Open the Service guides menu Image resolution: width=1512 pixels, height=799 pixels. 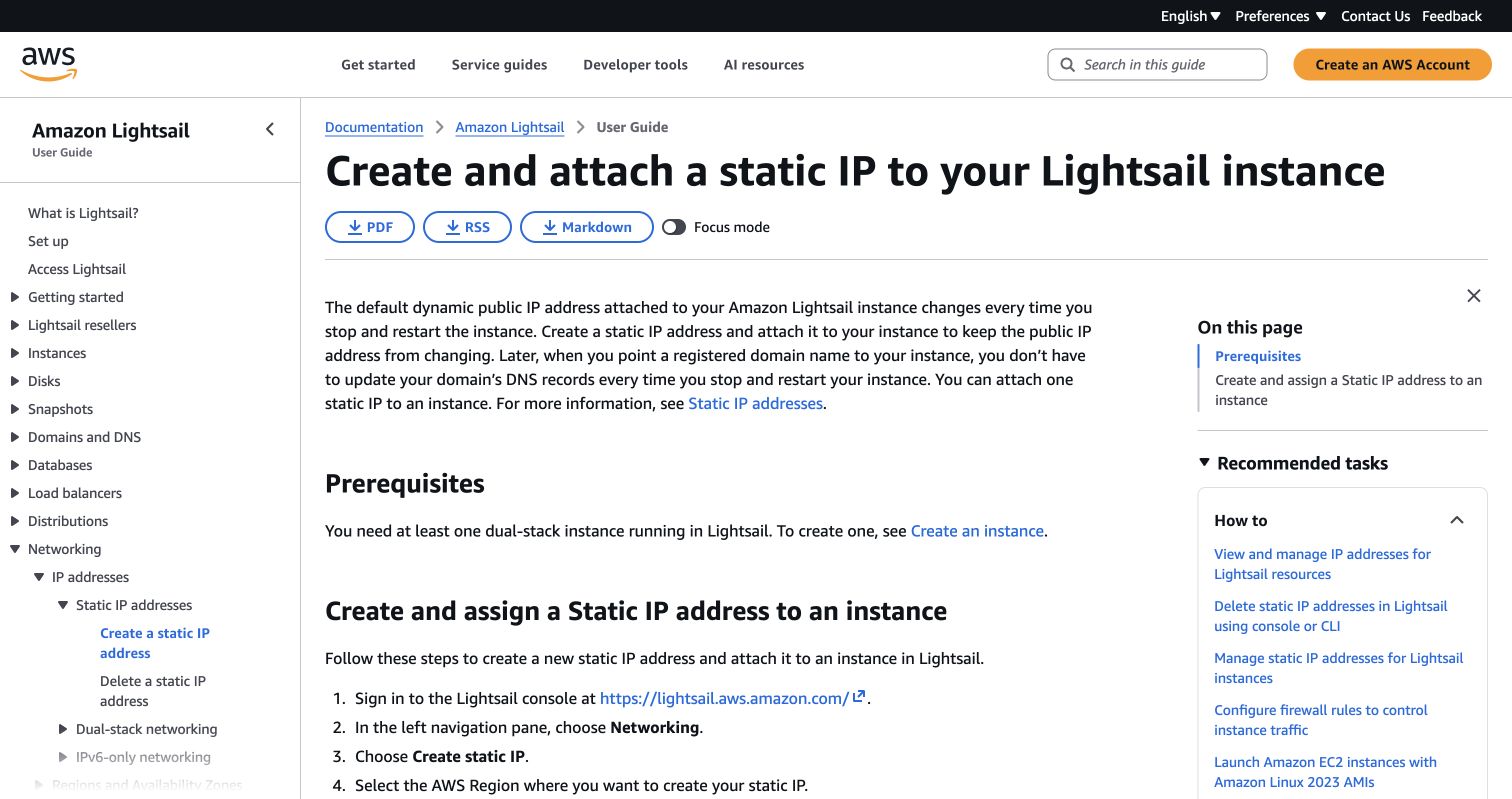pos(499,65)
